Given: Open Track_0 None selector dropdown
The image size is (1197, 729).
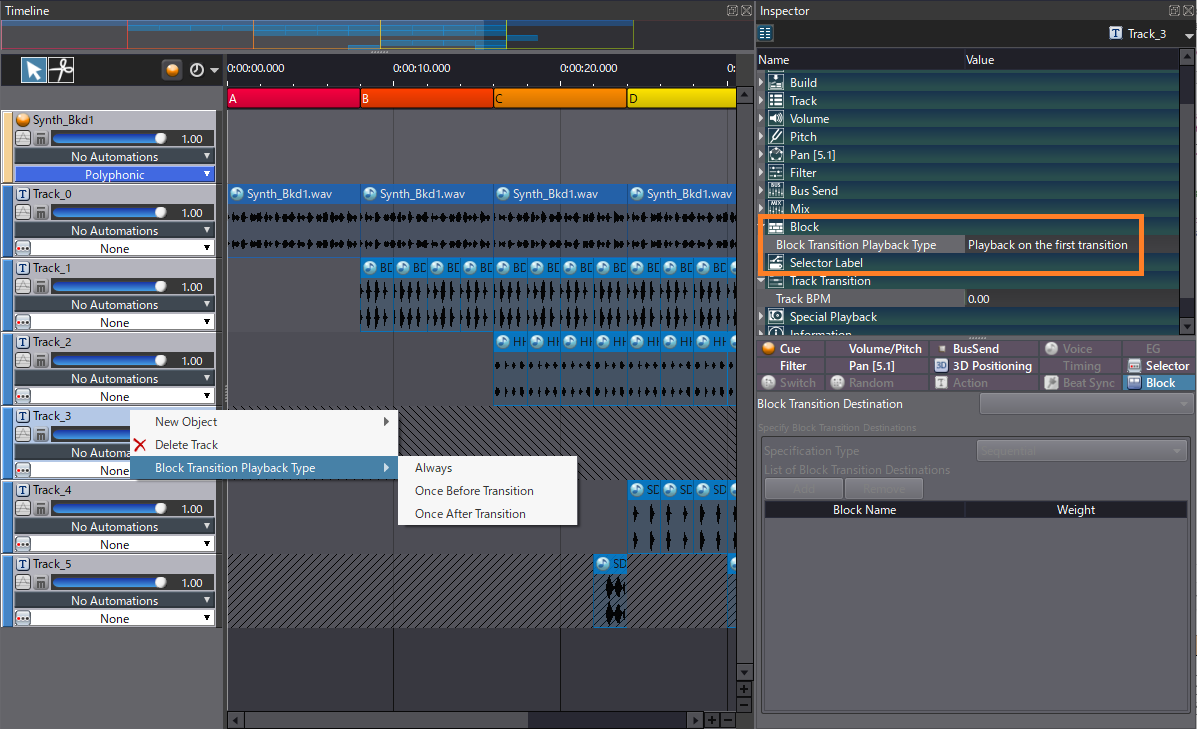Looking at the screenshot, I should (115, 248).
